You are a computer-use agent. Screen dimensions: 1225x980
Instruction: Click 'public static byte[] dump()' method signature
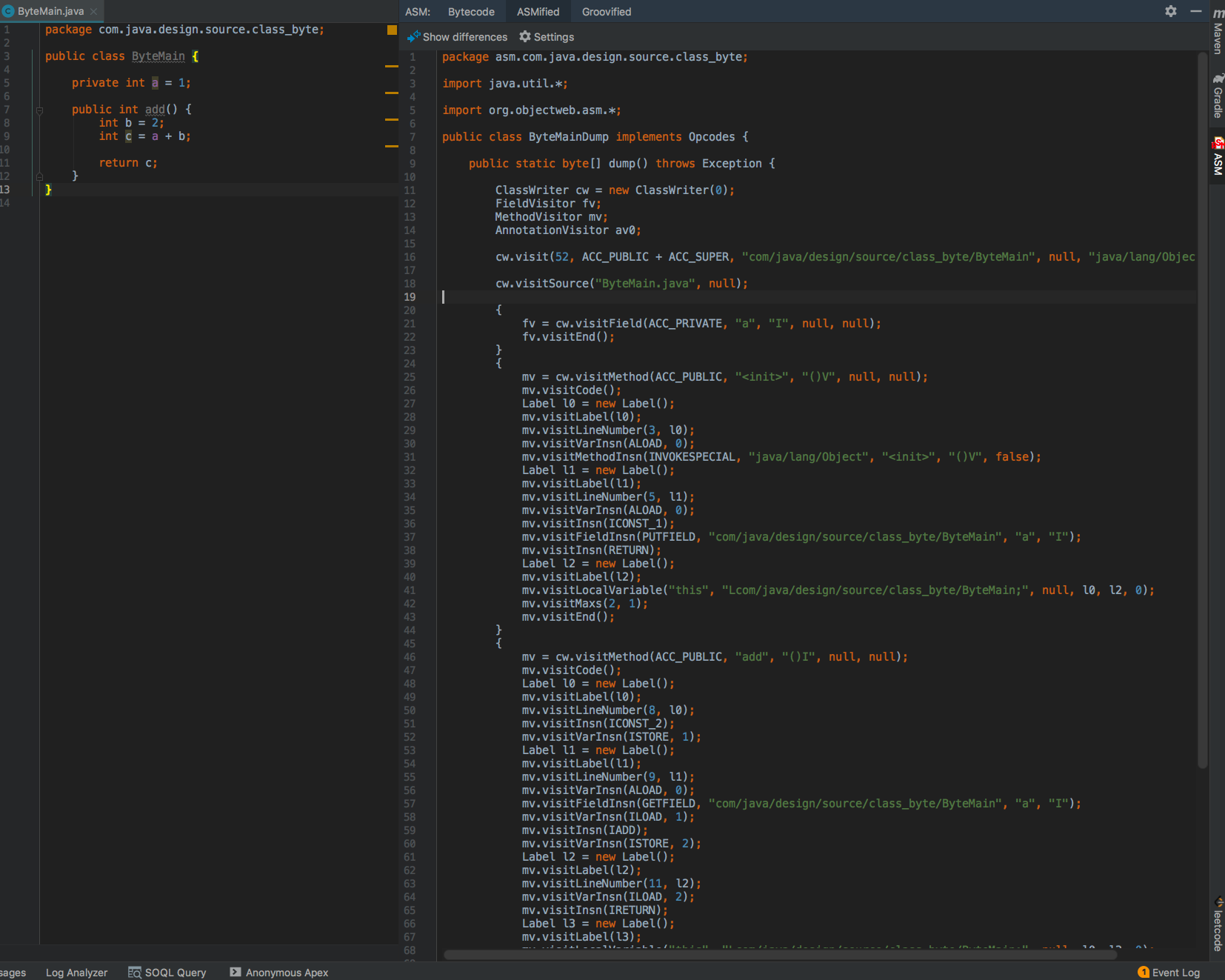pyautogui.click(x=558, y=164)
